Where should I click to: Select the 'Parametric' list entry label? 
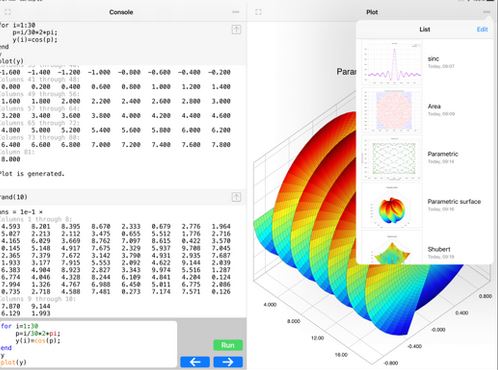(443, 154)
